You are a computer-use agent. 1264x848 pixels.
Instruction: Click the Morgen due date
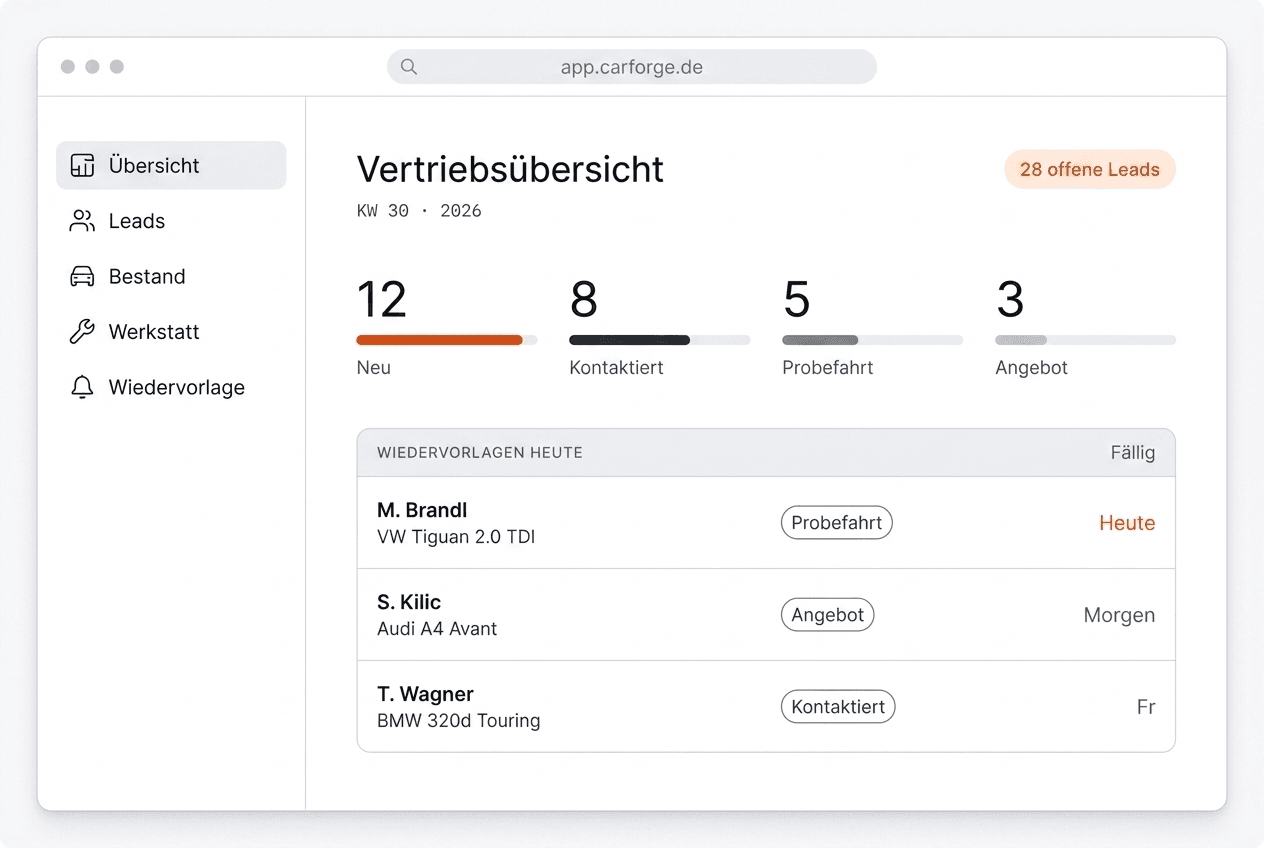(x=1119, y=615)
